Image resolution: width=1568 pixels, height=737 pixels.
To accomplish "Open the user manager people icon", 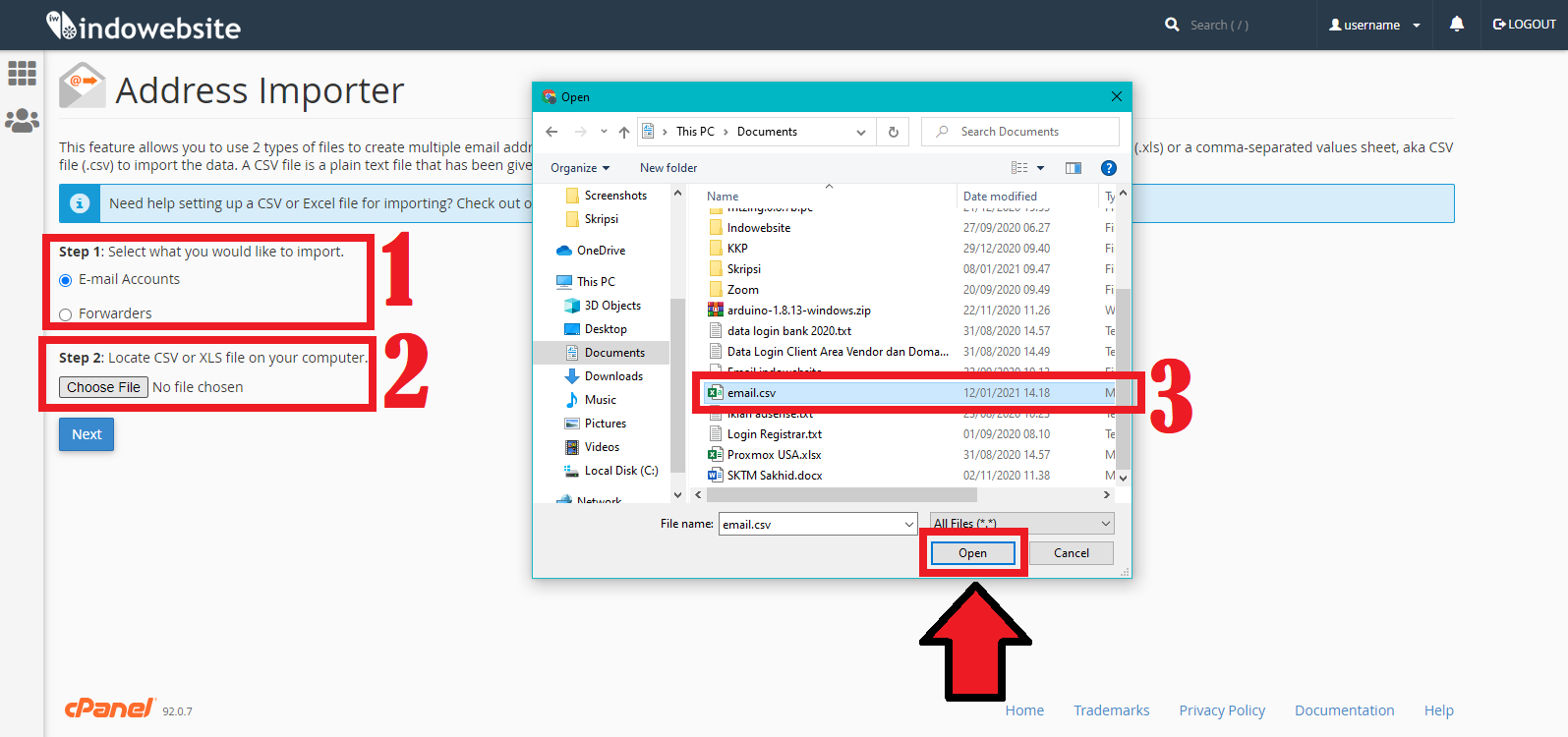I will click(22, 120).
